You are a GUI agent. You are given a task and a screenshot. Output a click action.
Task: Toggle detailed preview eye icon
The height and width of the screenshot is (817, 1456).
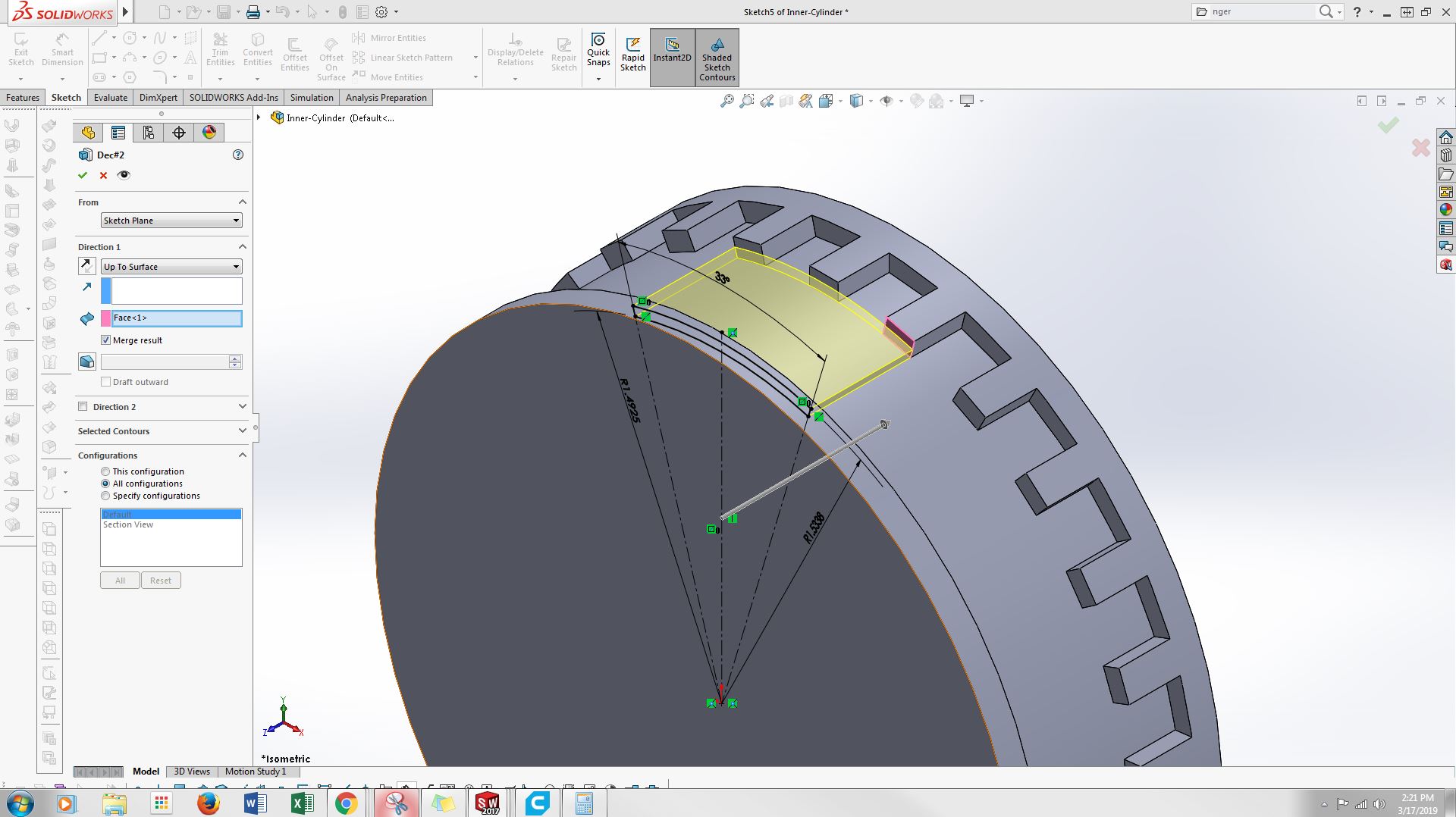pos(124,175)
